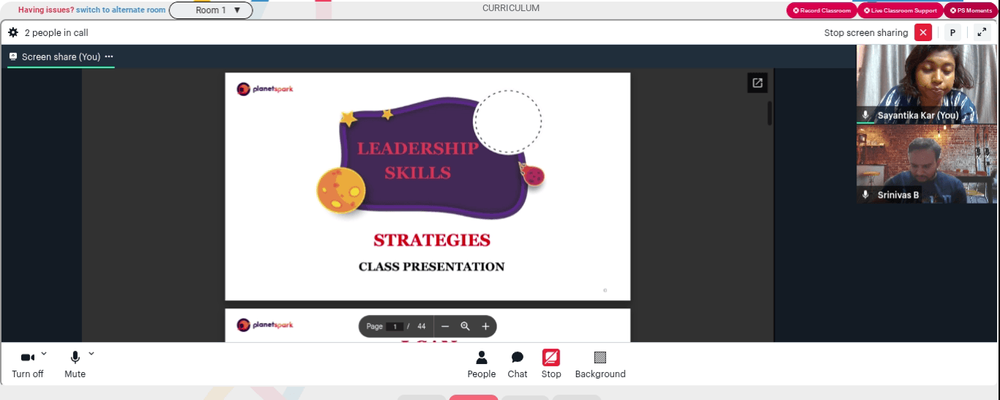Open the Chat panel
The image size is (1000, 400).
[517, 364]
